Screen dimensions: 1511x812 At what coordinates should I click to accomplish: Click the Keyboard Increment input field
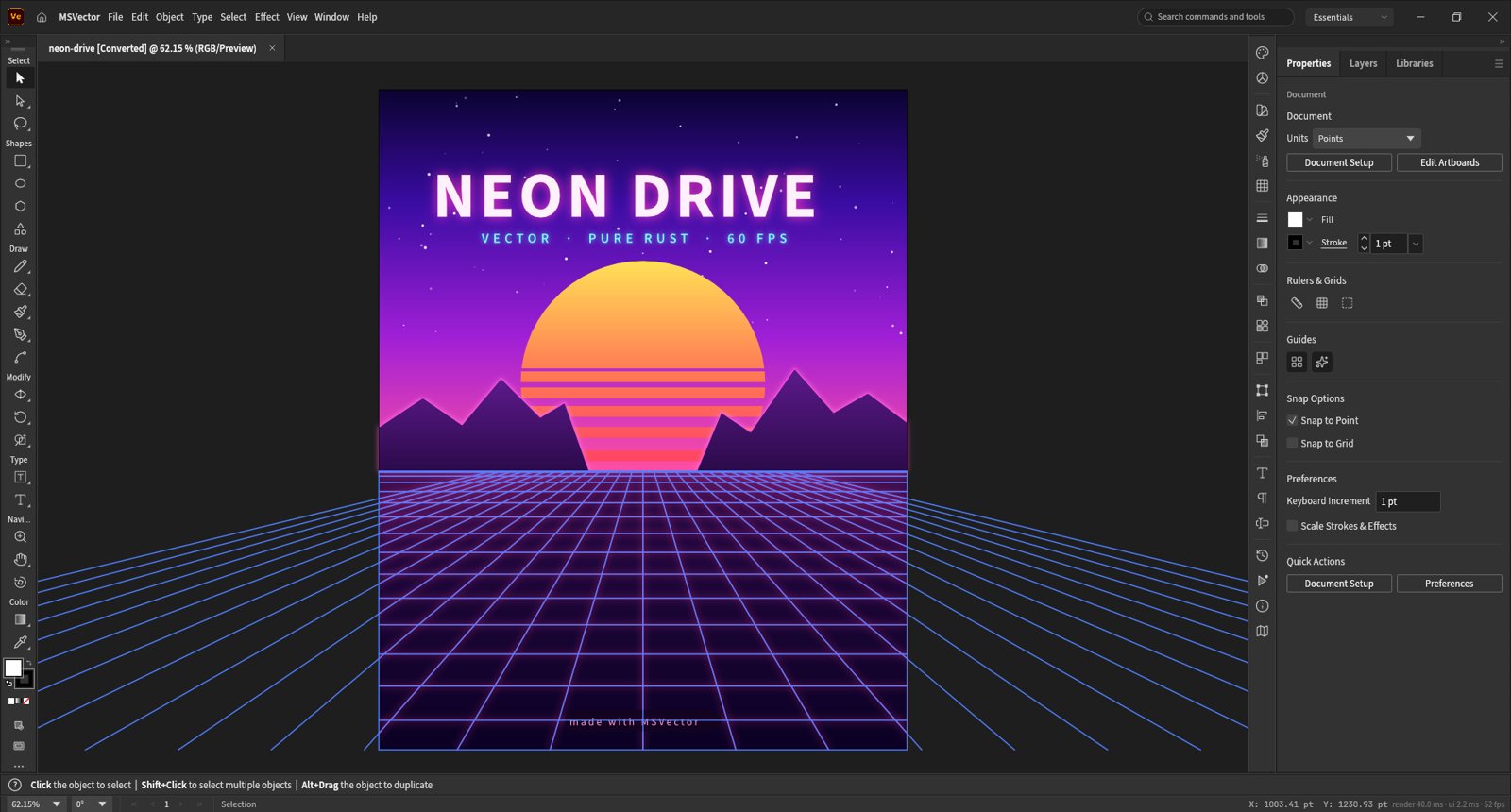click(1408, 501)
